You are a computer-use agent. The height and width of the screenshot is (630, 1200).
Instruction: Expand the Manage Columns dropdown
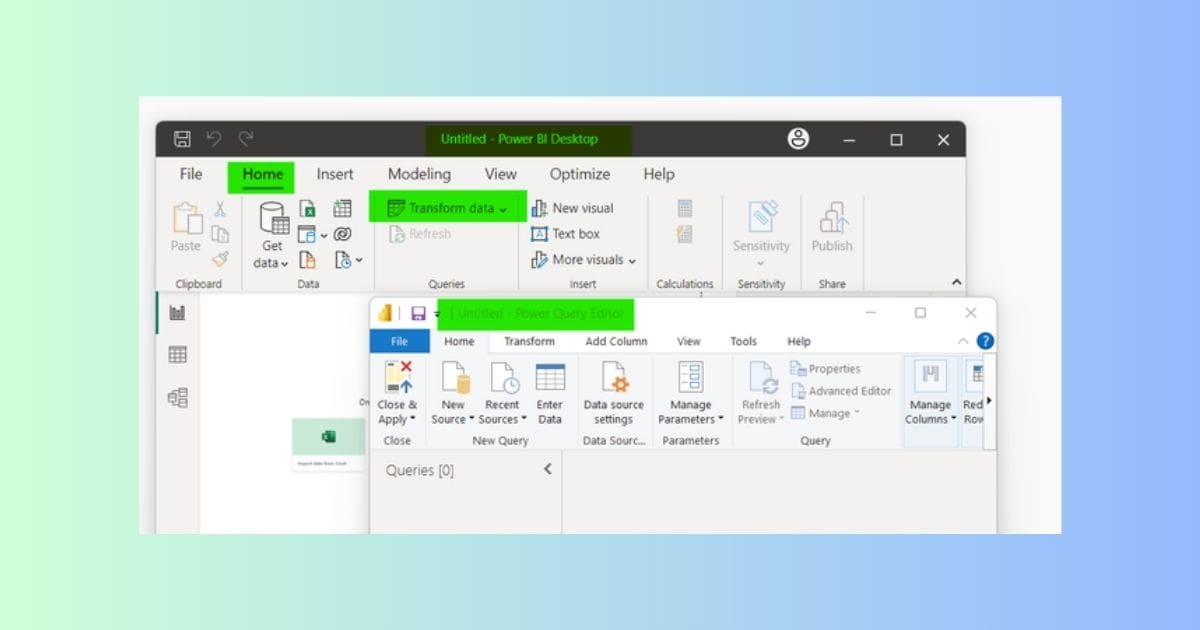(x=953, y=420)
